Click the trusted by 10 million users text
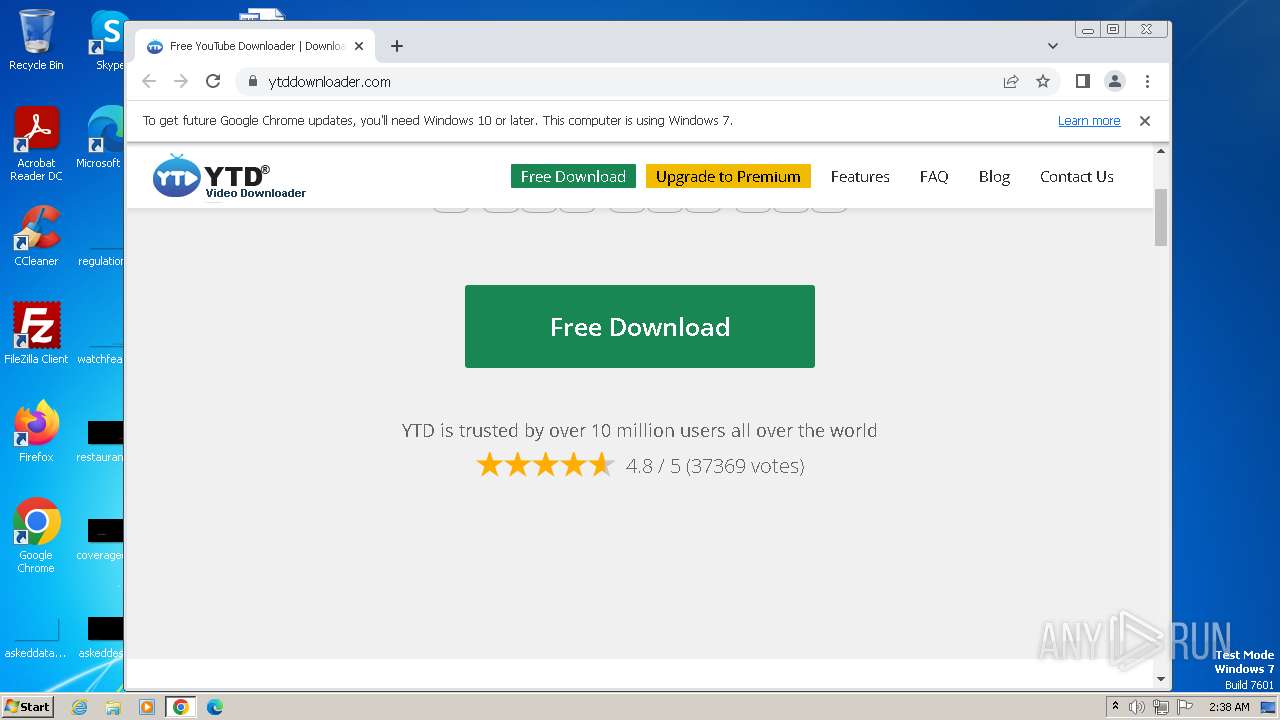The height and width of the screenshot is (720, 1280). click(639, 431)
